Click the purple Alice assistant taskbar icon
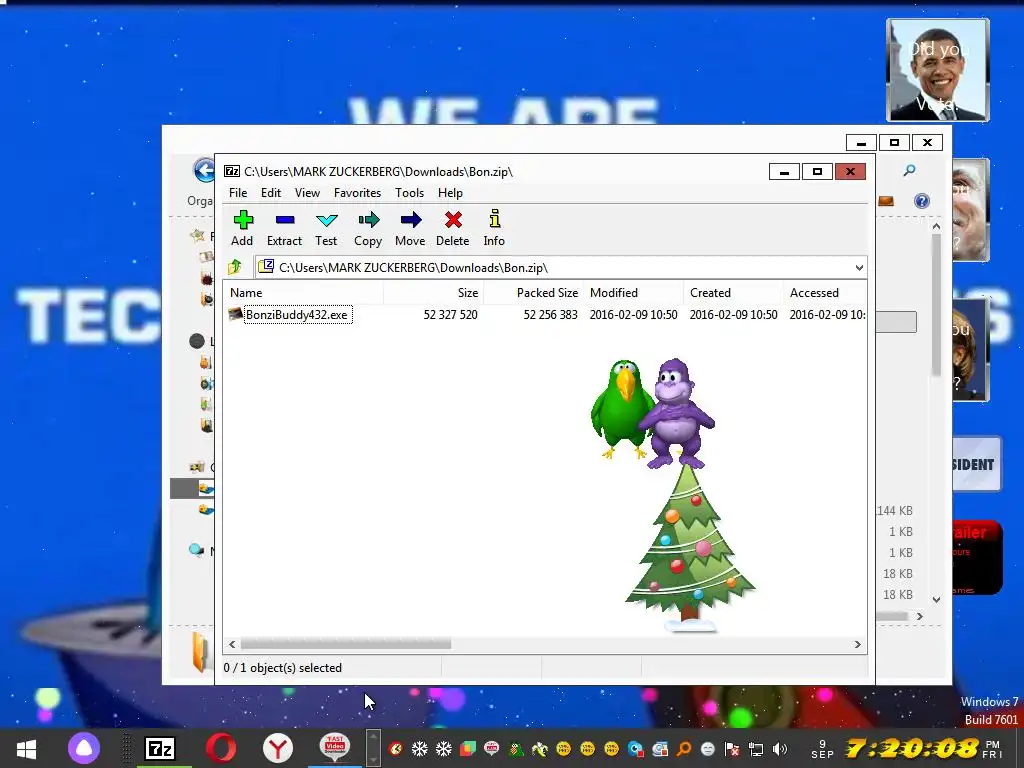Screen dimensions: 1024x768 pyautogui.click(x=84, y=748)
